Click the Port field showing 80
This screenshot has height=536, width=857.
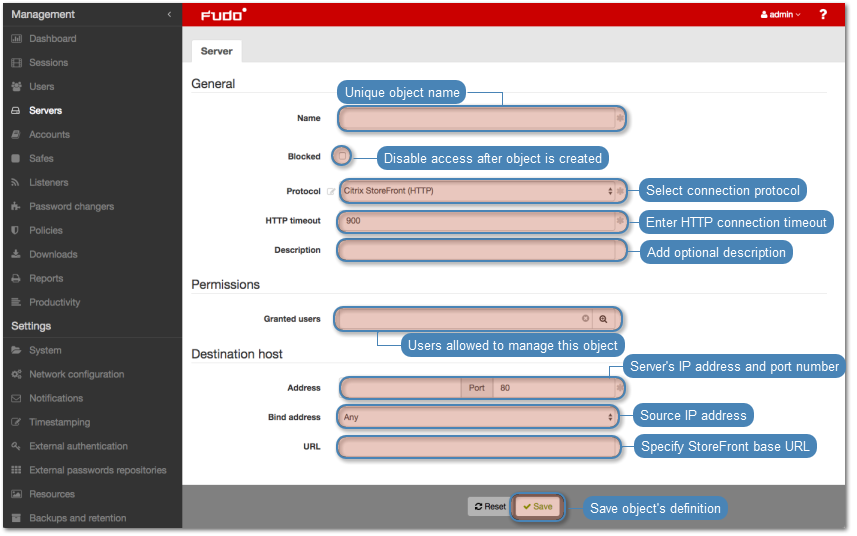coord(556,388)
